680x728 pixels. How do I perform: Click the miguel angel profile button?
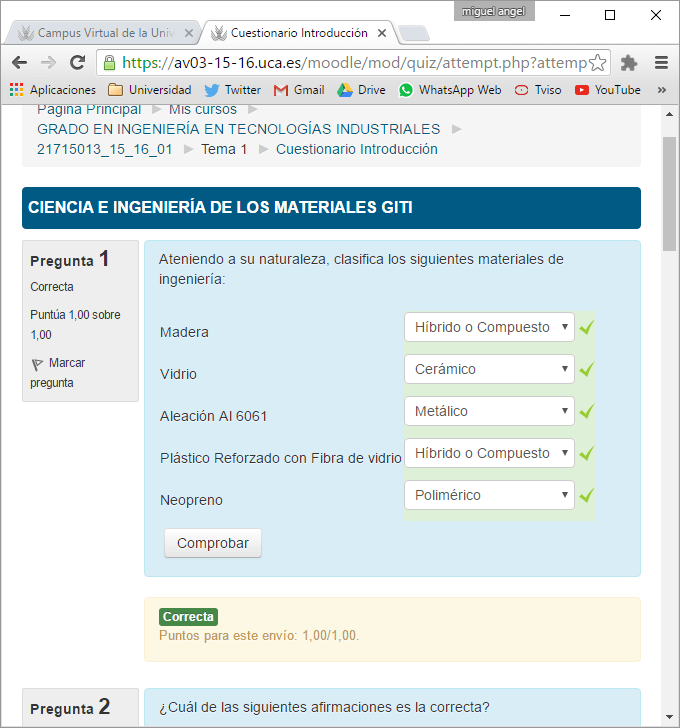tap(494, 11)
